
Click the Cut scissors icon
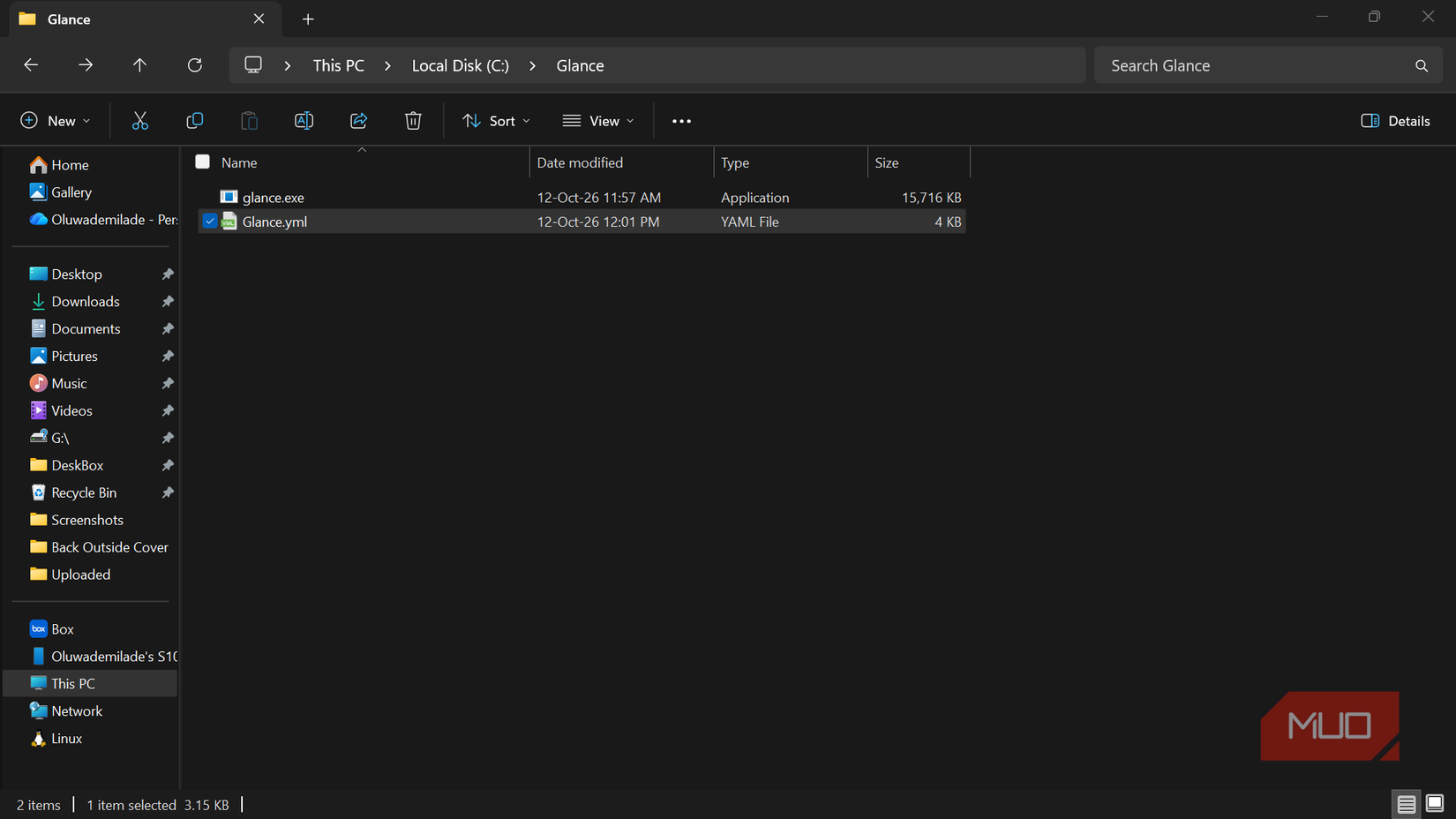(139, 121)
